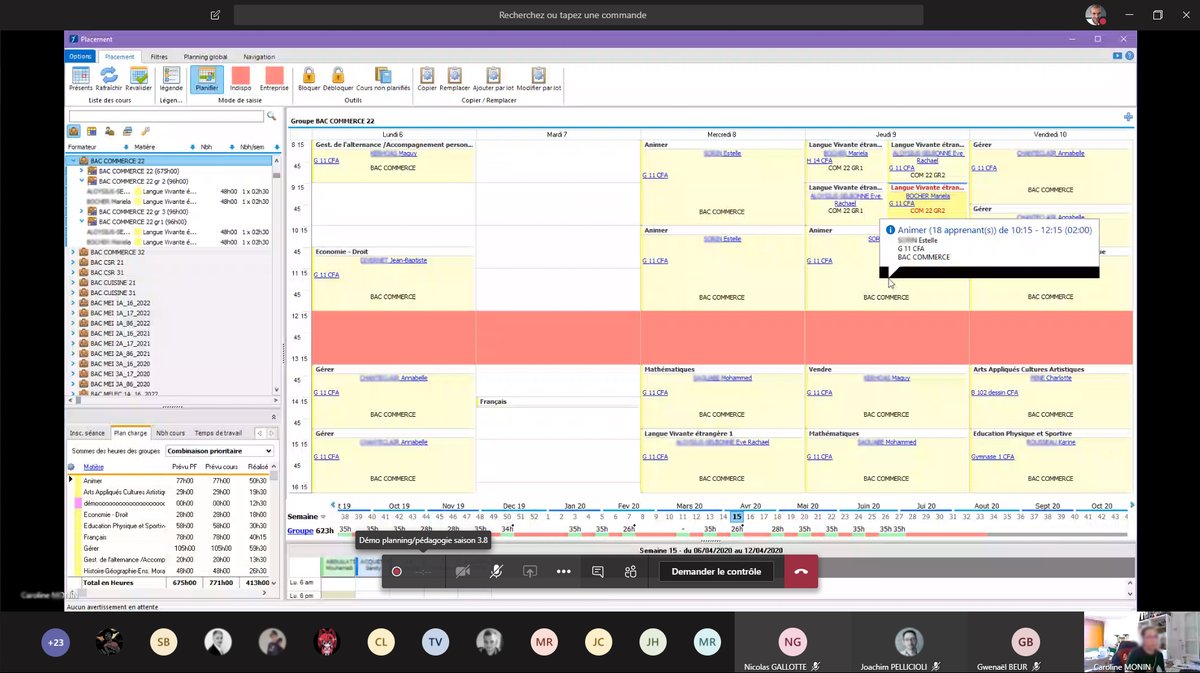Screen dimensions: 1200x673
Task: Click the Groupe link in timeline
Action: (300, 530)
